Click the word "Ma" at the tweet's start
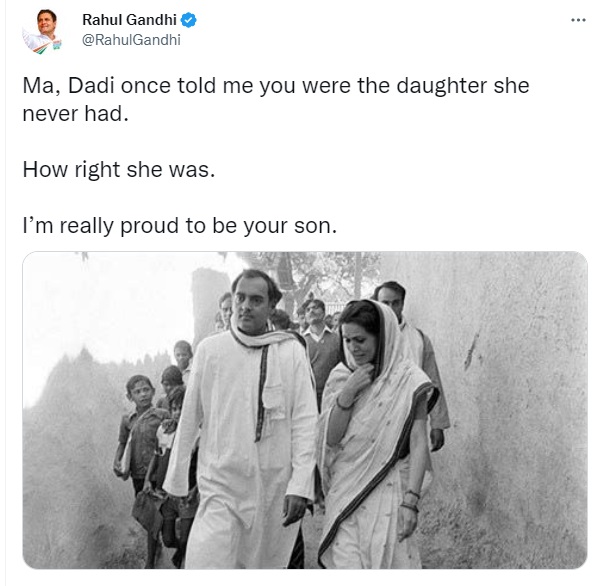 click(37, 86)
